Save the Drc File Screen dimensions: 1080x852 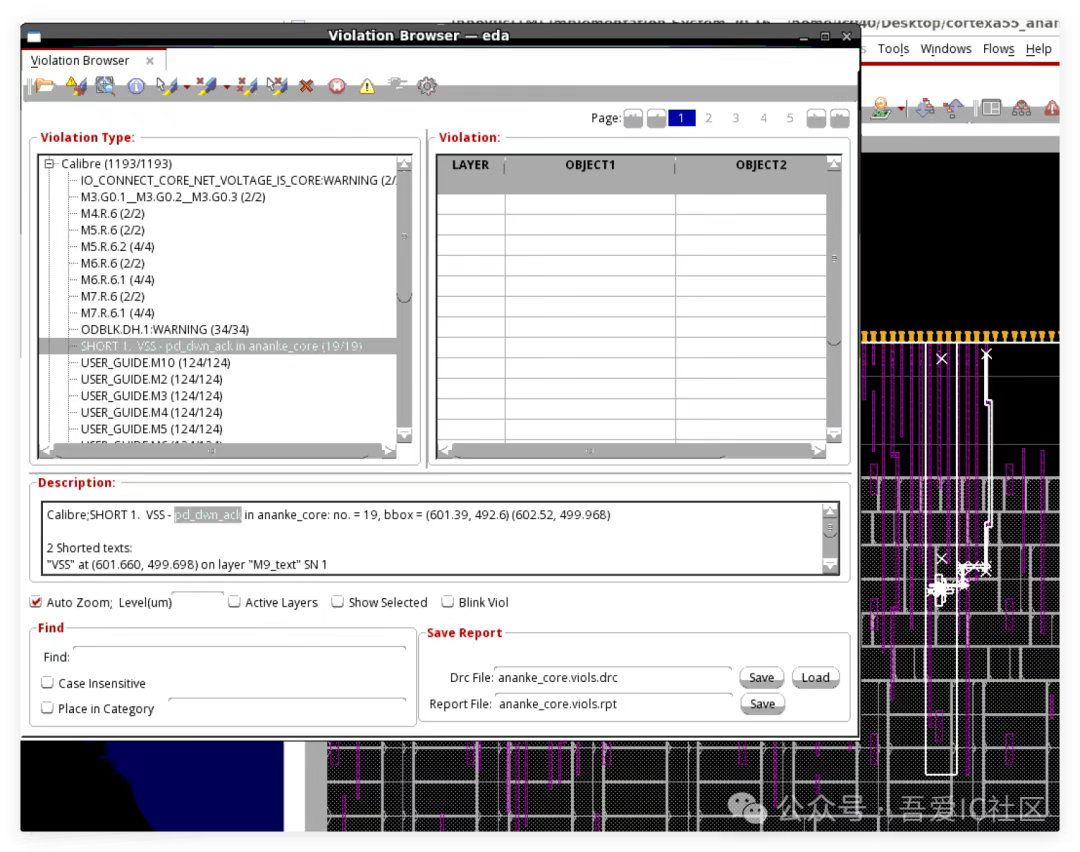[761, 678]
